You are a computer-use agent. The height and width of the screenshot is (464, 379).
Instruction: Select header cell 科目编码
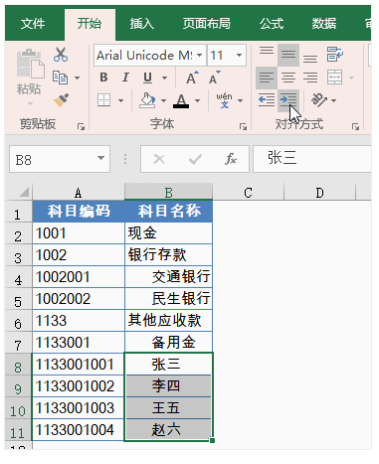click(x=78, y=211)
